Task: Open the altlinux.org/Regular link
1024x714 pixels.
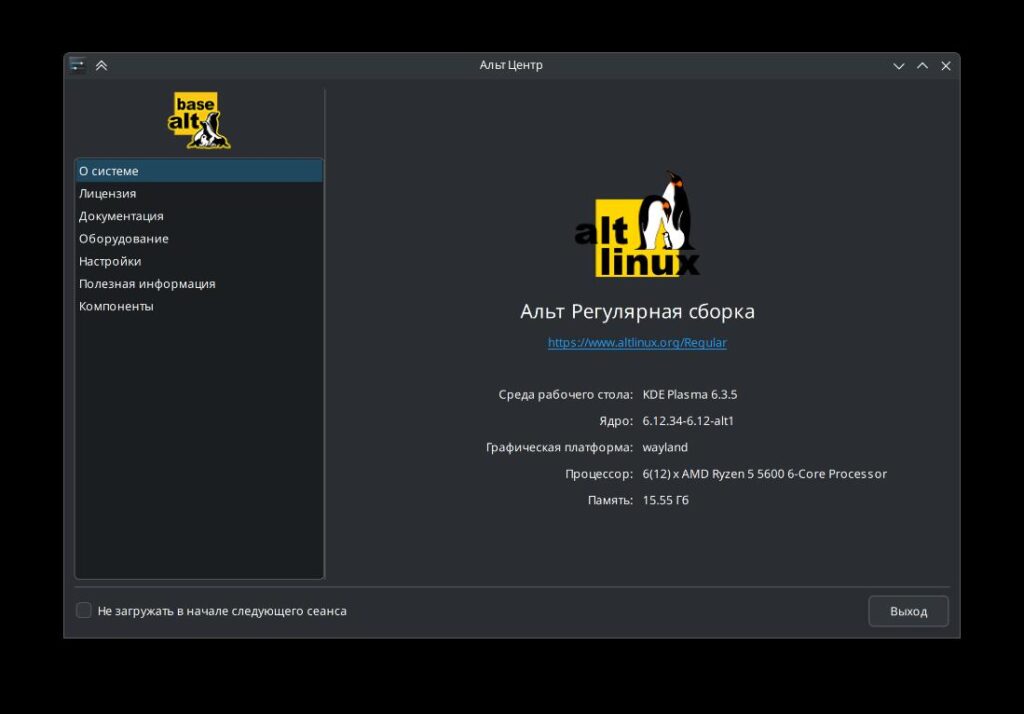Action: pyautogui.click(x=637, y=342)
